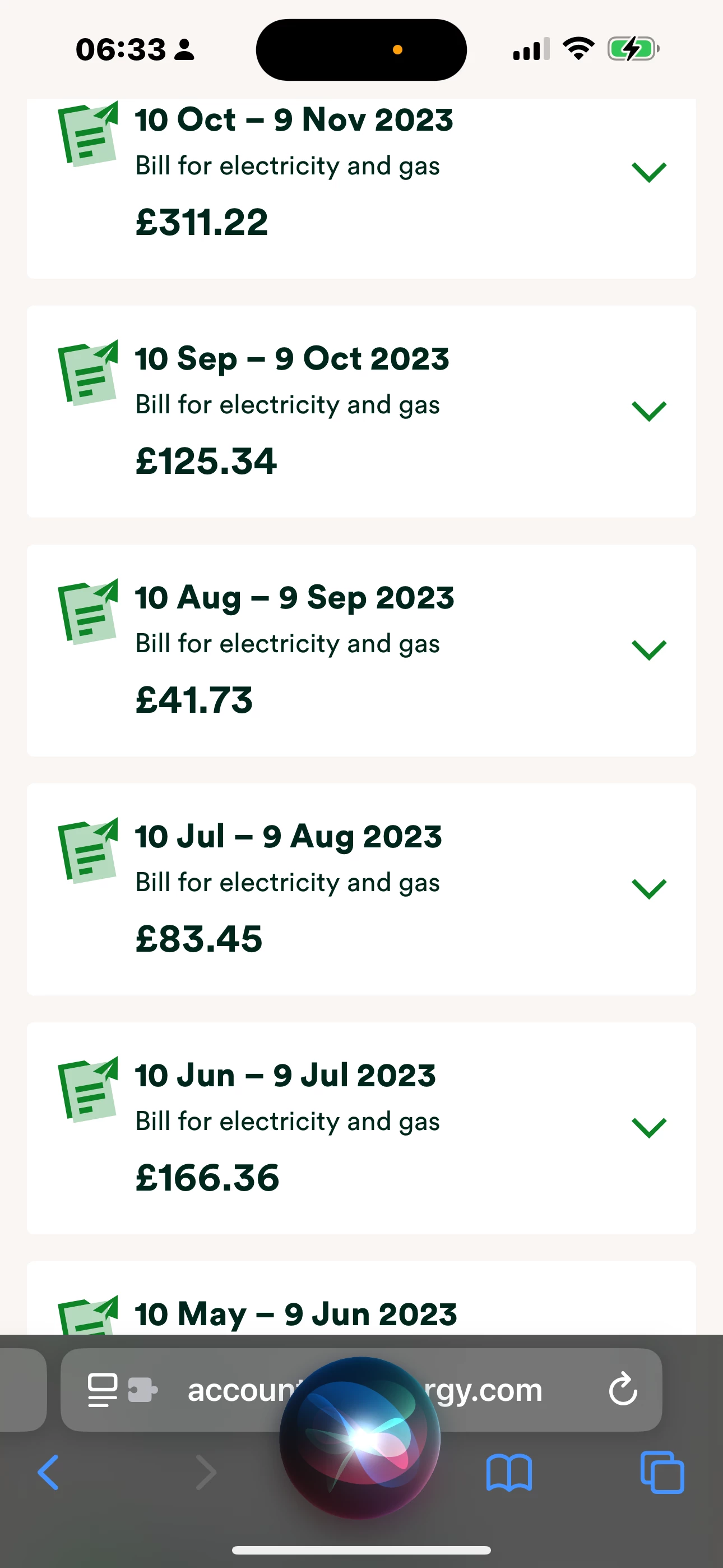Open the 10 May – 9 Jun 2023 bill
The width and height of the screenshot is (723, 1568).
(x=296, y=1313)
